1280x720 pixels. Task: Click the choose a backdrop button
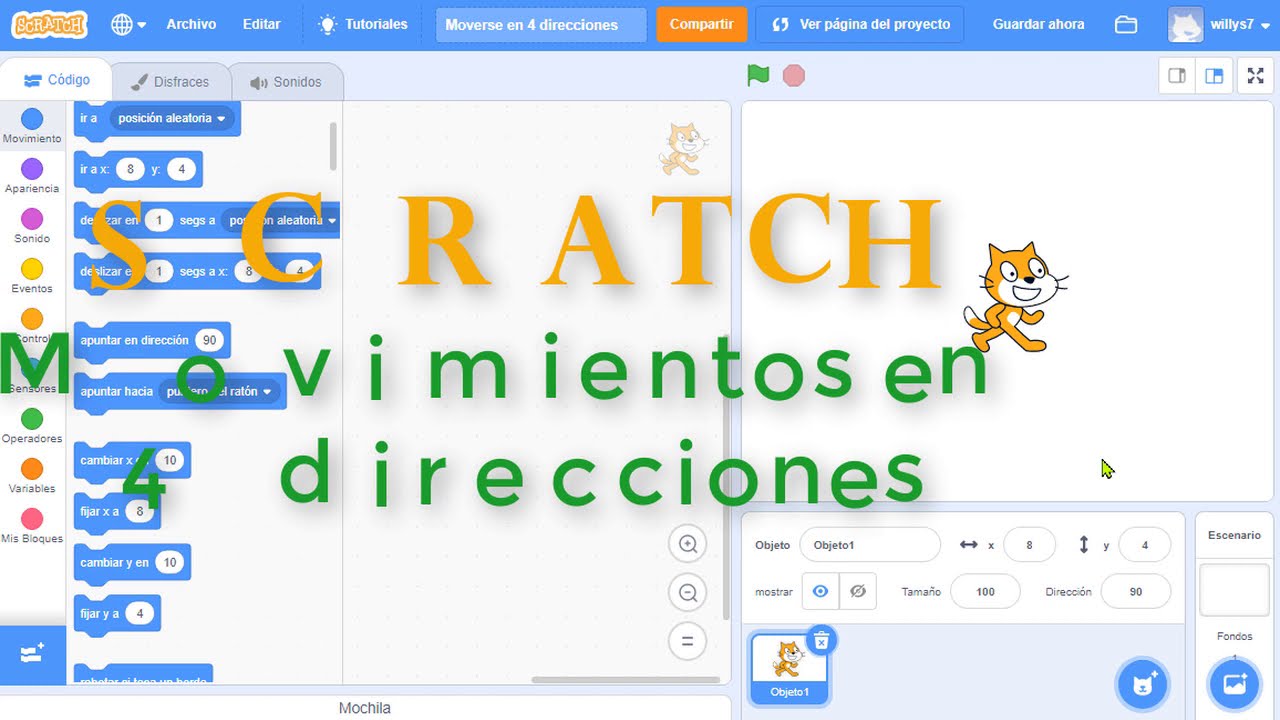point(1234,684)
